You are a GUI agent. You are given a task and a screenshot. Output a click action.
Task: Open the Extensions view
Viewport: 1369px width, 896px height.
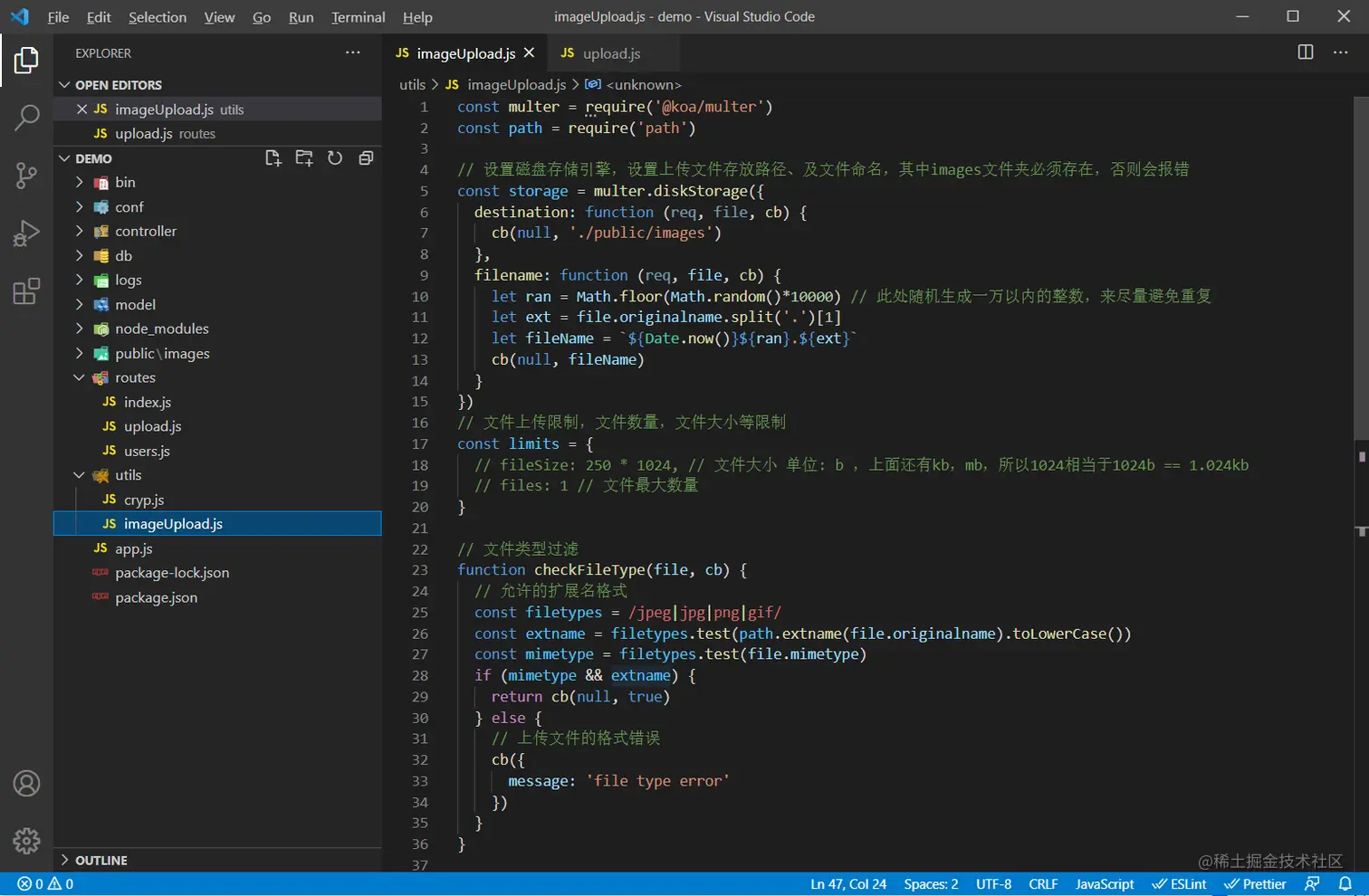click(26, 291)
